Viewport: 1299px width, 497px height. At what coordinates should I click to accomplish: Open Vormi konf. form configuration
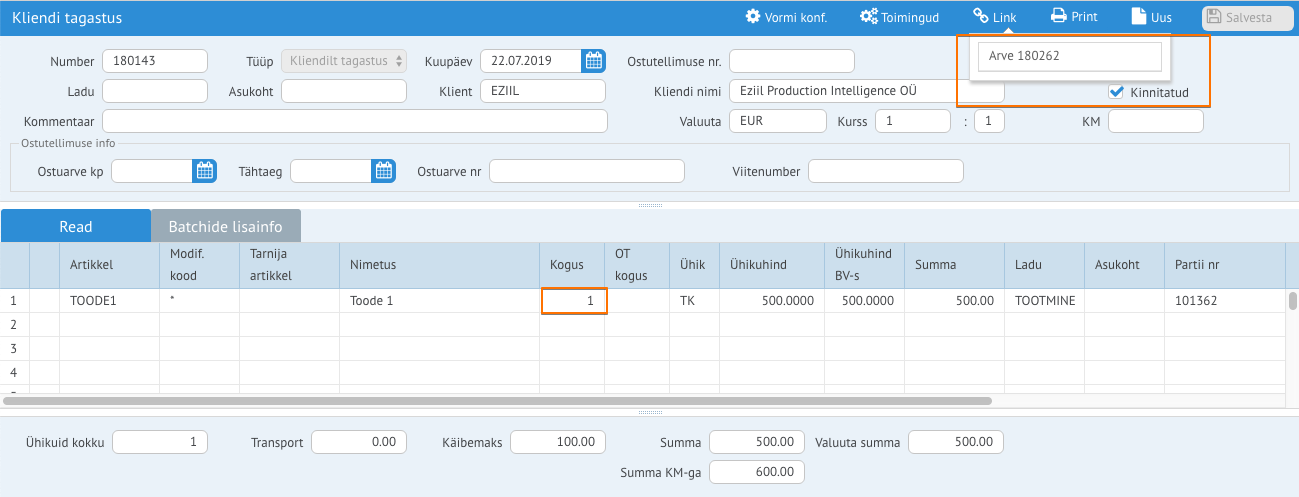coord(786,17)
